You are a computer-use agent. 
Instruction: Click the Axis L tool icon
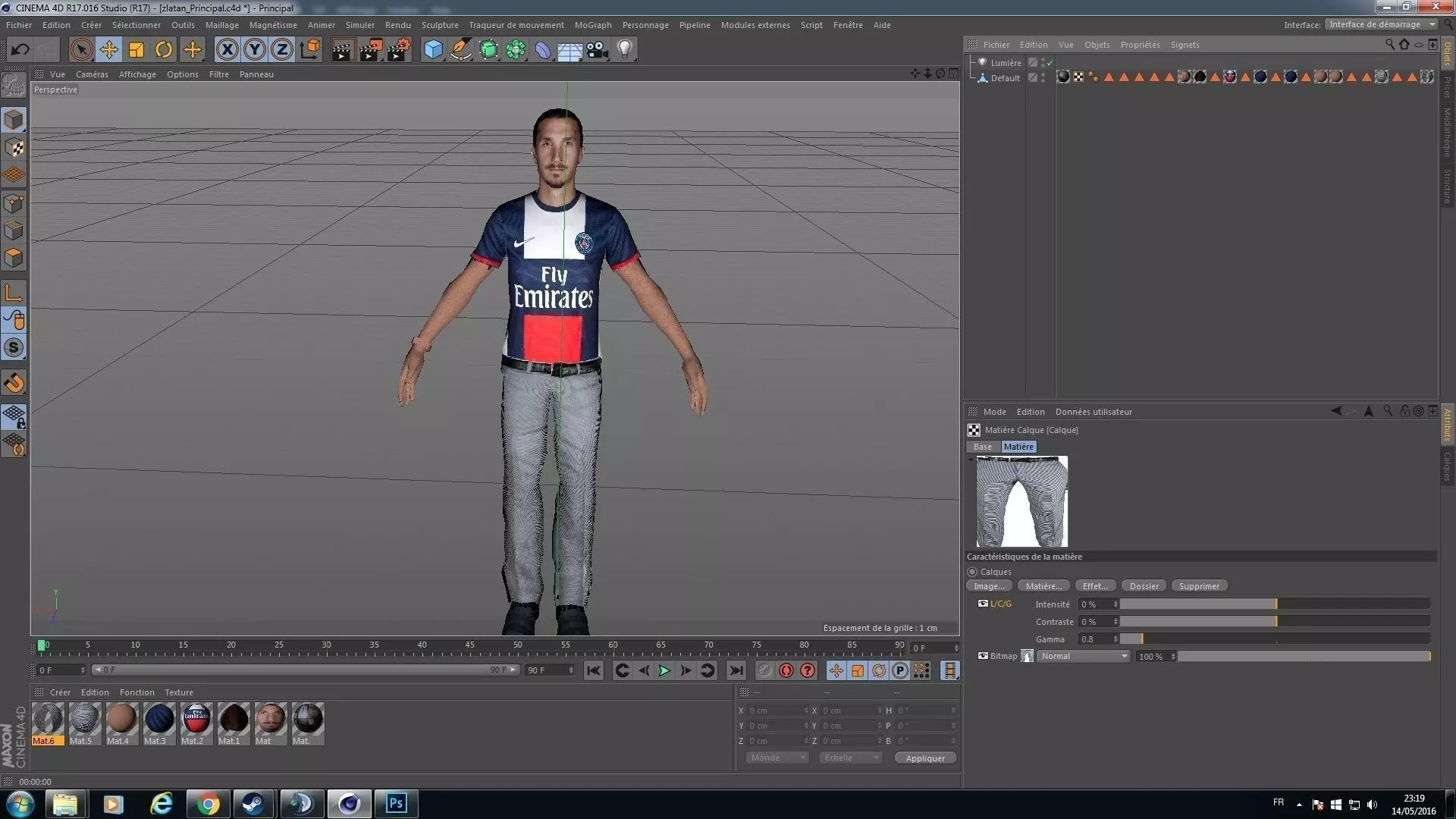[14, 293]
